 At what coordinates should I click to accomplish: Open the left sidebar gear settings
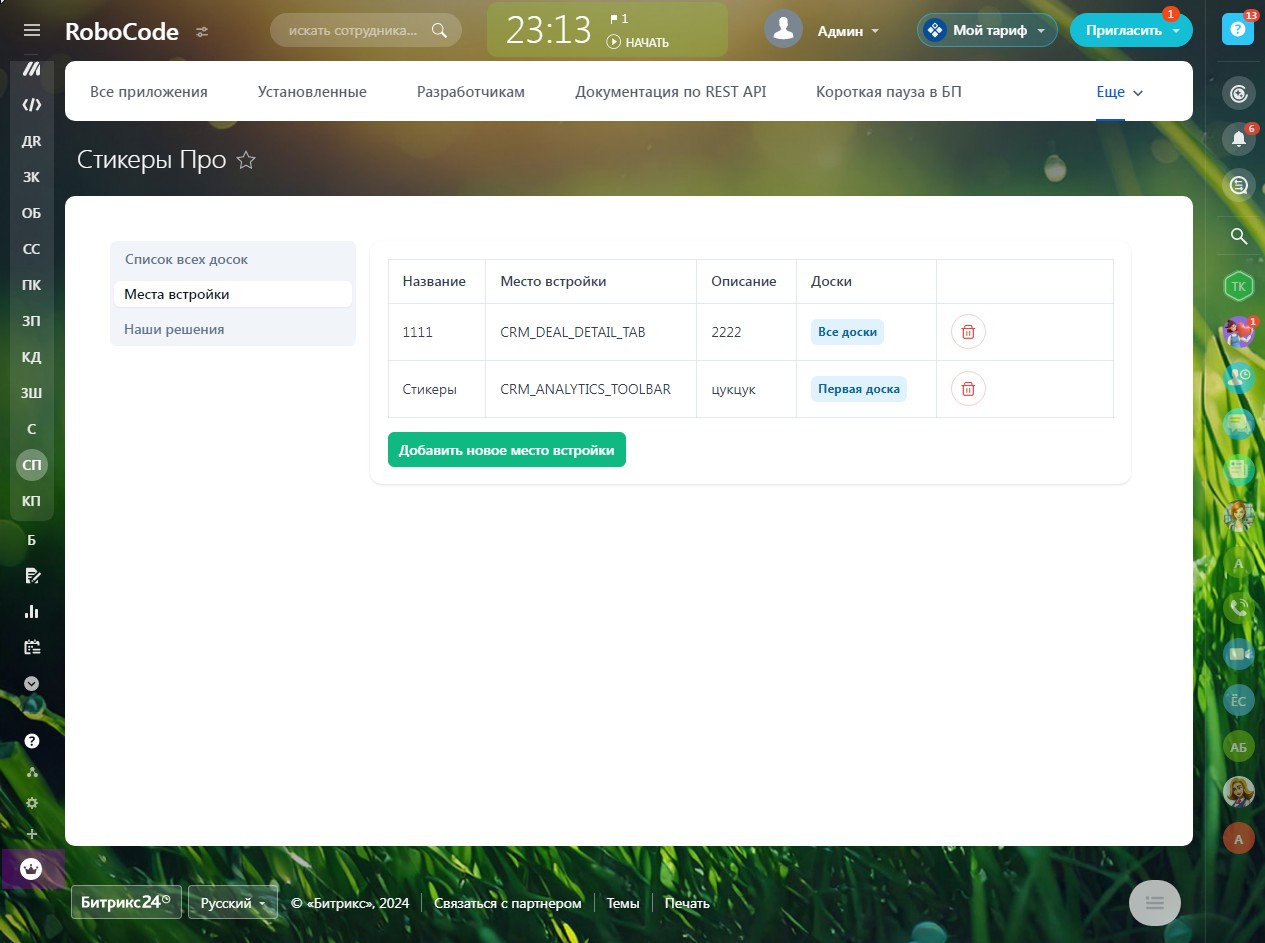pyautogui.click(x=32, y=803)
